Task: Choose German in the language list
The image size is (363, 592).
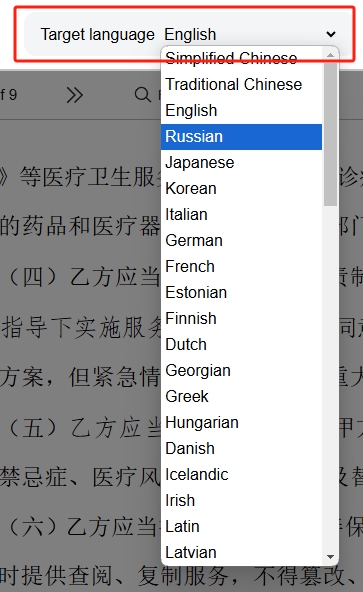Action: click(x=241, y=241)
